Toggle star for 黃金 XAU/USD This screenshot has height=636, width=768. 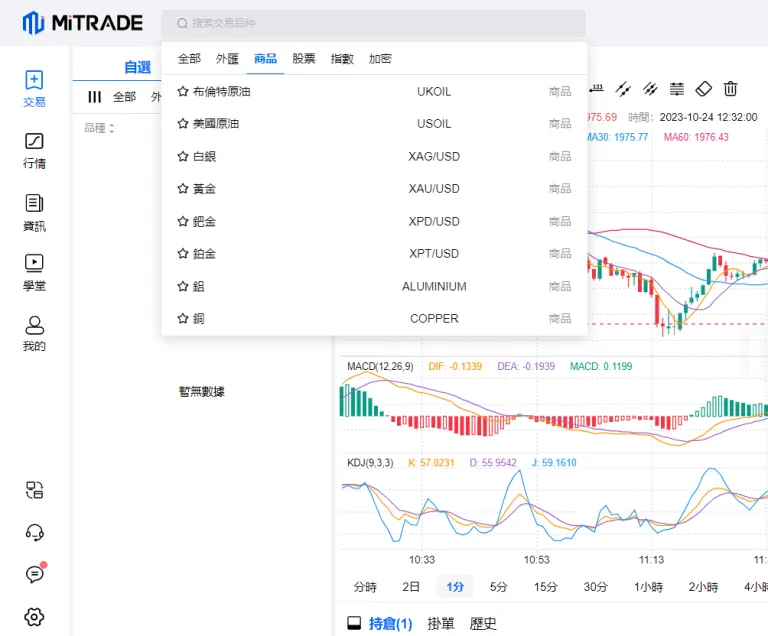click(x=183, y=189)
